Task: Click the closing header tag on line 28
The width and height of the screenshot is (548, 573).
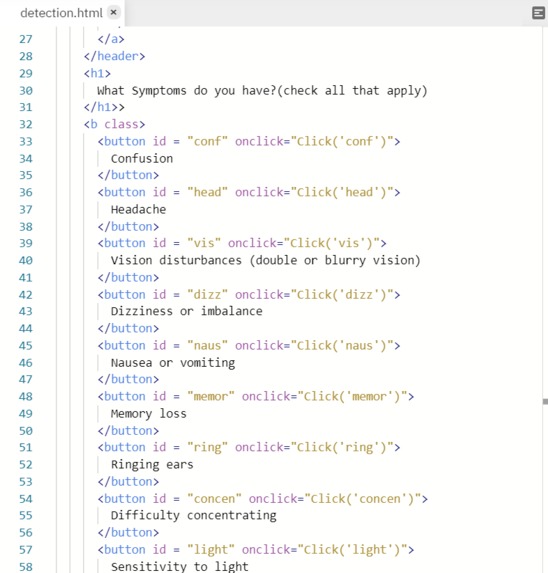Action: [114, 56]
